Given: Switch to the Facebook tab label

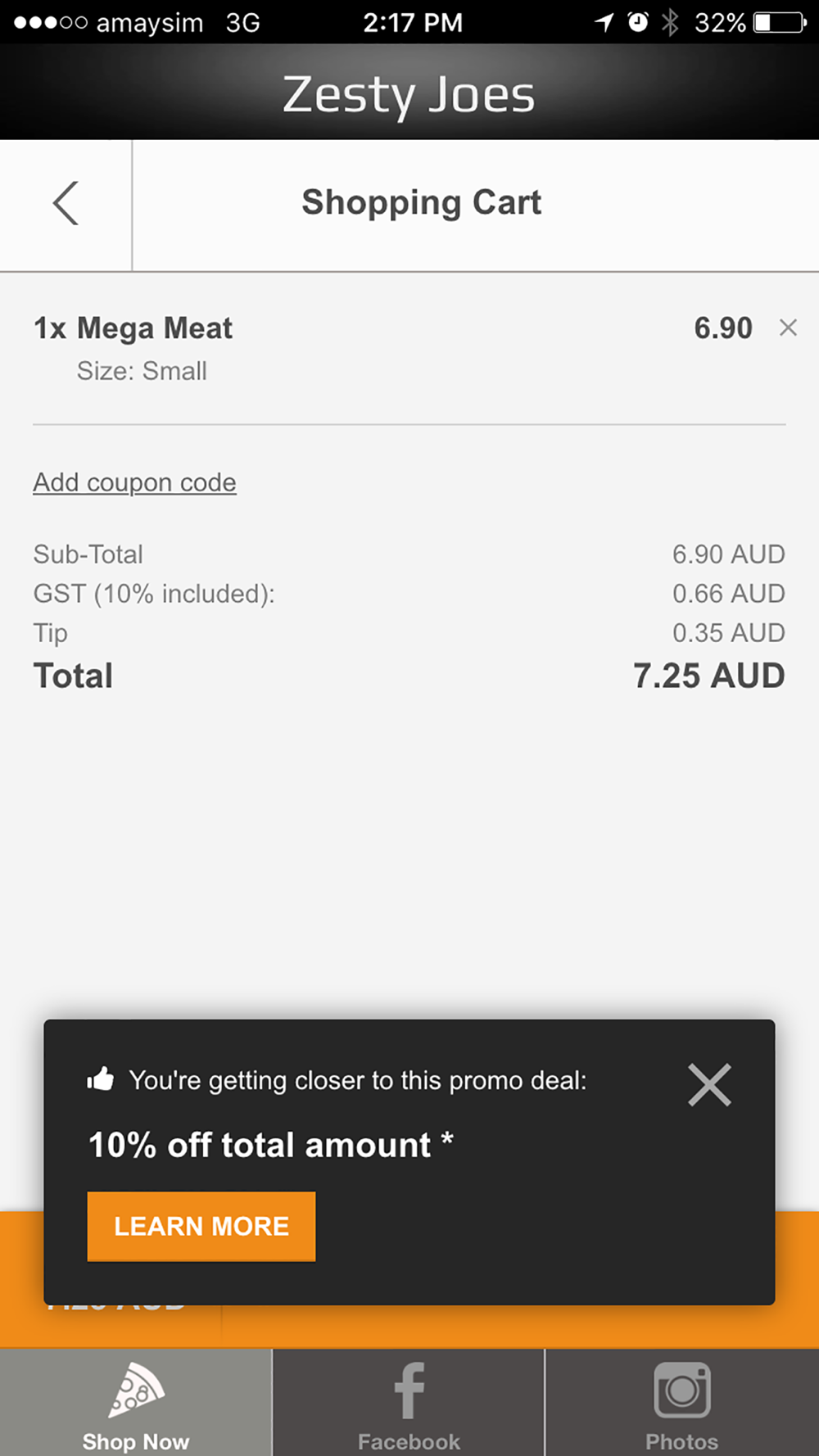Looking at the screenshot, I should pos(409,1440).
